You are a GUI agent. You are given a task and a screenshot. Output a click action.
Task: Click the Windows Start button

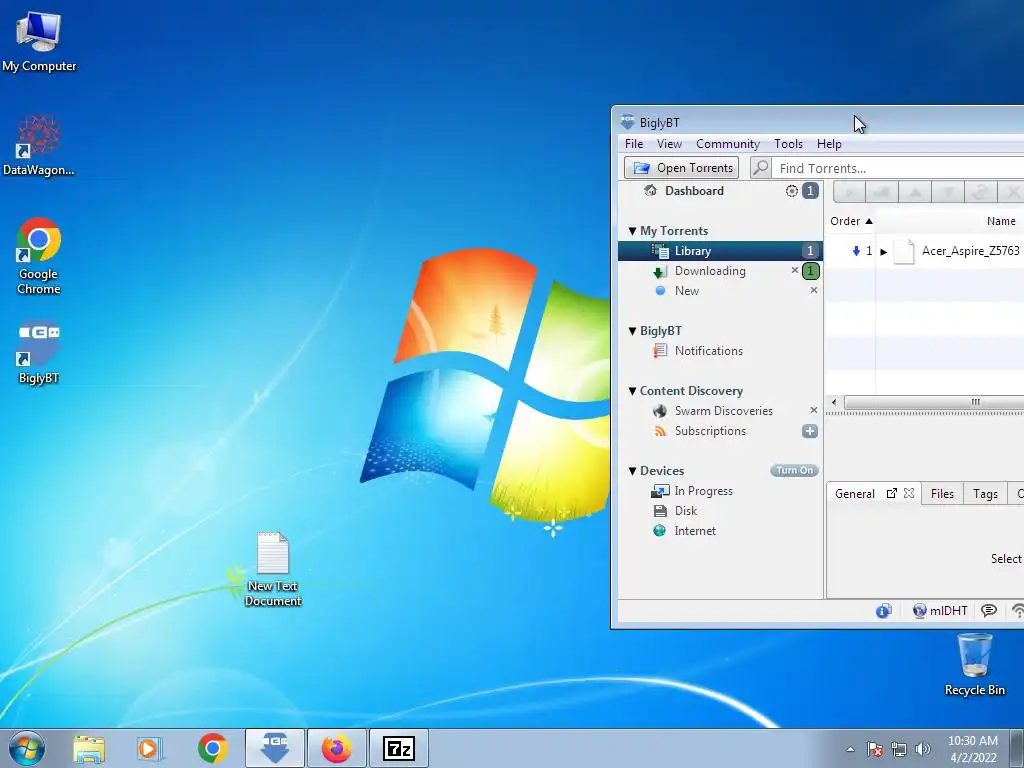(x=27, y=748)
